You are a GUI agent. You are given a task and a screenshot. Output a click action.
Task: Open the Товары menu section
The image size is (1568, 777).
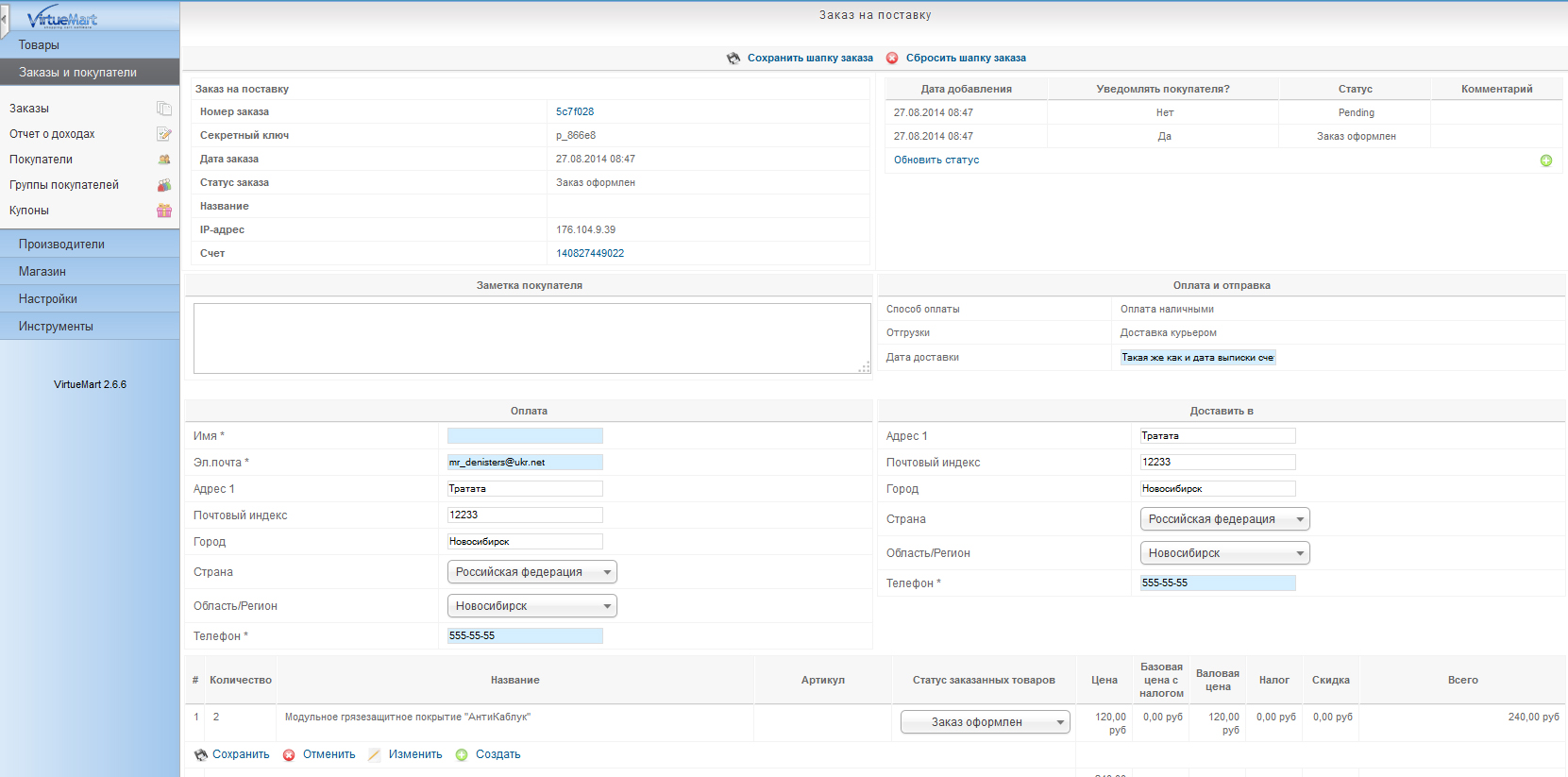pos(39,45)
